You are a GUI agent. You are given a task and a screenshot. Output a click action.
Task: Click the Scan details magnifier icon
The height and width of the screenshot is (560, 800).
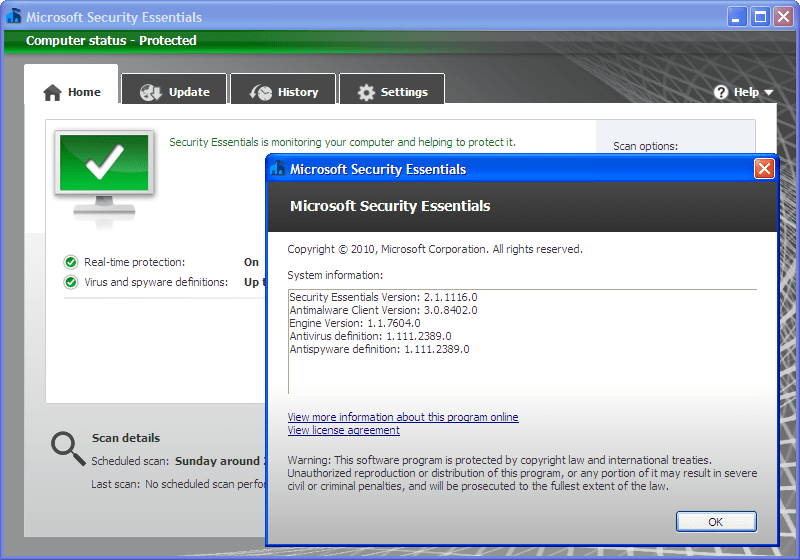[x=68, y=449]
